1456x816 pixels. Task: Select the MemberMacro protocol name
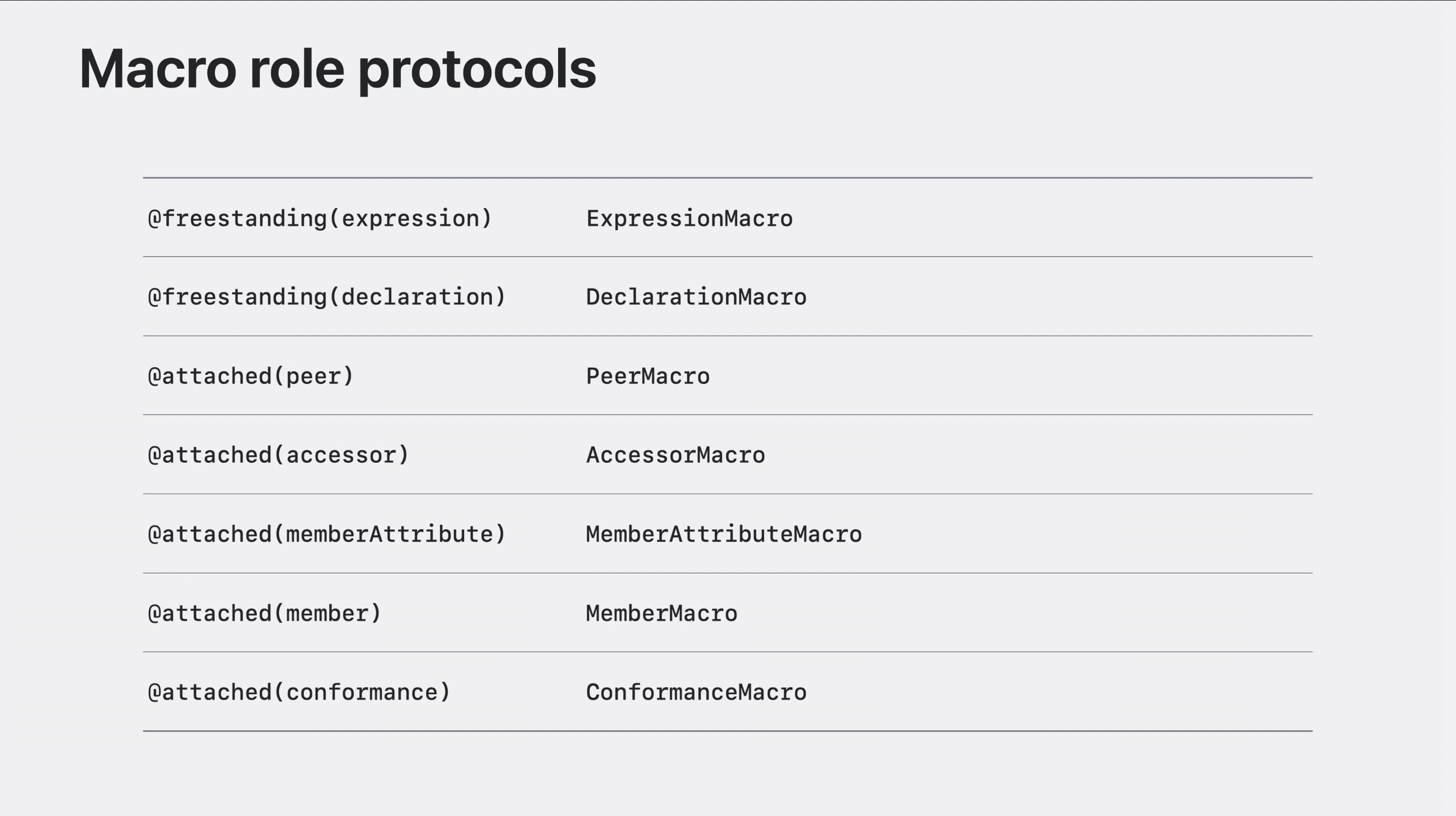click(x=661, y=613)
